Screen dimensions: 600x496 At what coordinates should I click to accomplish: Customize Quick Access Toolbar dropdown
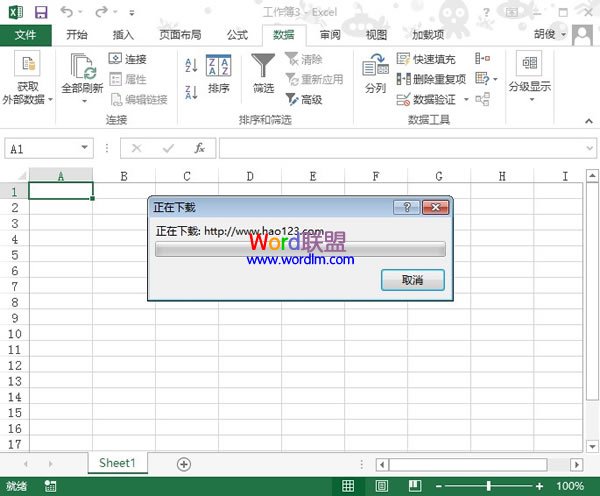(132, 13)
